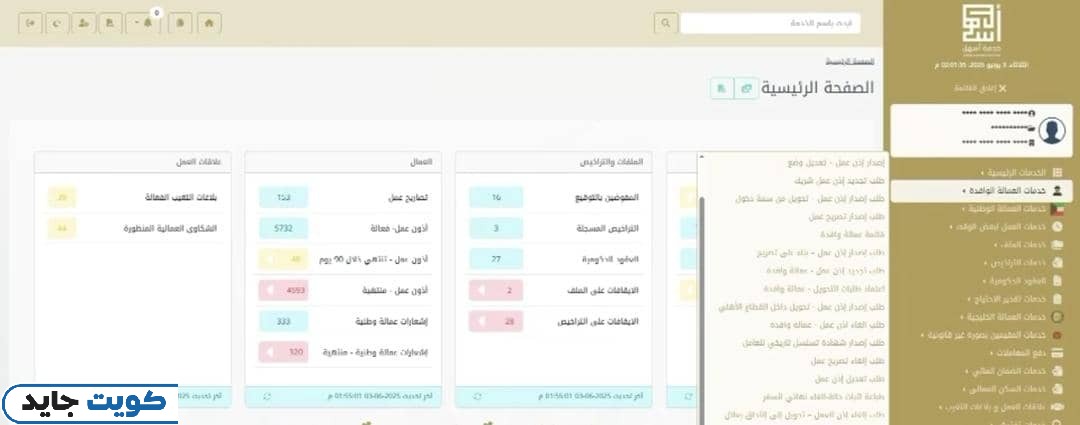
Task: Expand خدمات العمالة الوطنية sidebar section
Action: pos(1002,209)
